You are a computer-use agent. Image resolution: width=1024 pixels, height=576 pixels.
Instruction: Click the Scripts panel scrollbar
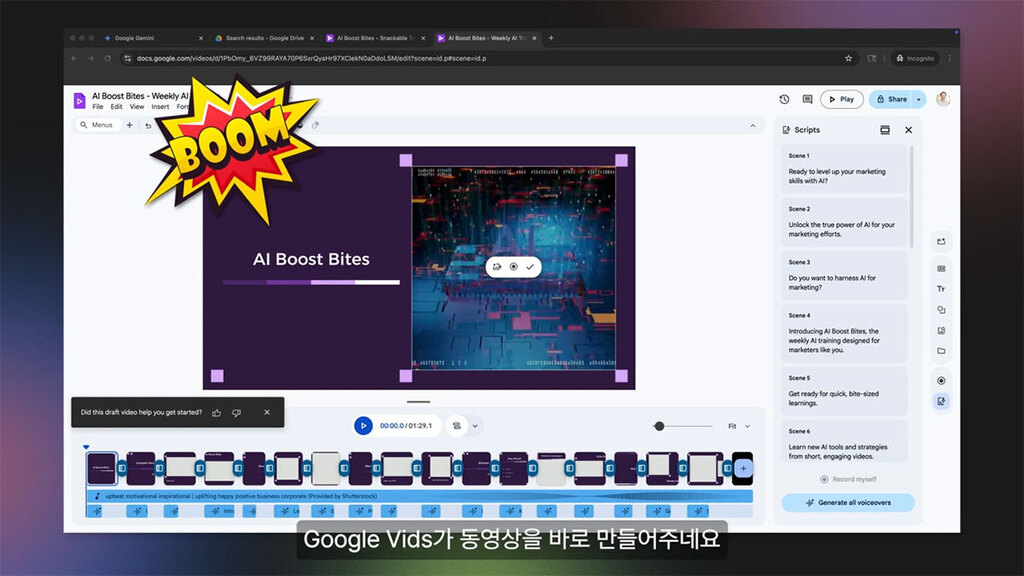(x=912, y=196)
